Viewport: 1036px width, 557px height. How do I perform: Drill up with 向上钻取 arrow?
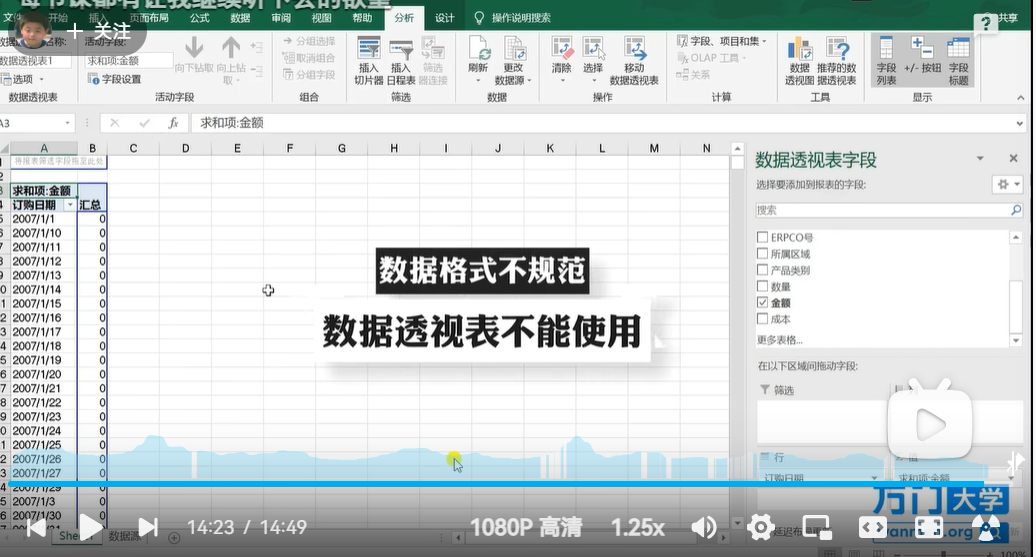tap(231, 61)
